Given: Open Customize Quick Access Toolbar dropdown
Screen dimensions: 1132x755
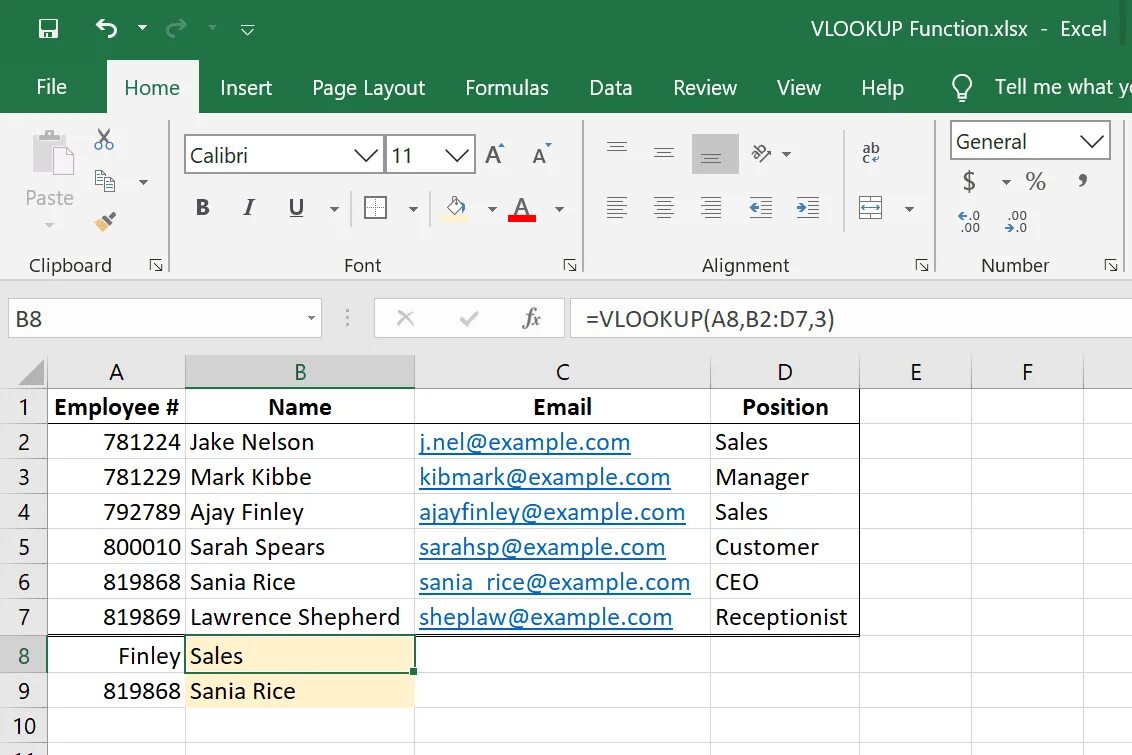Looking at the screenshot, I should point(248,30).
